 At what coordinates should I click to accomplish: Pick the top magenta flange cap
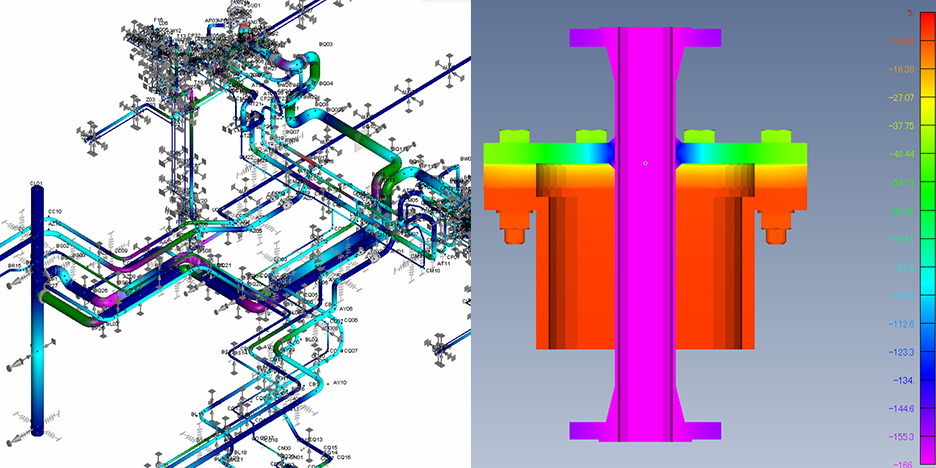[645, 37]
